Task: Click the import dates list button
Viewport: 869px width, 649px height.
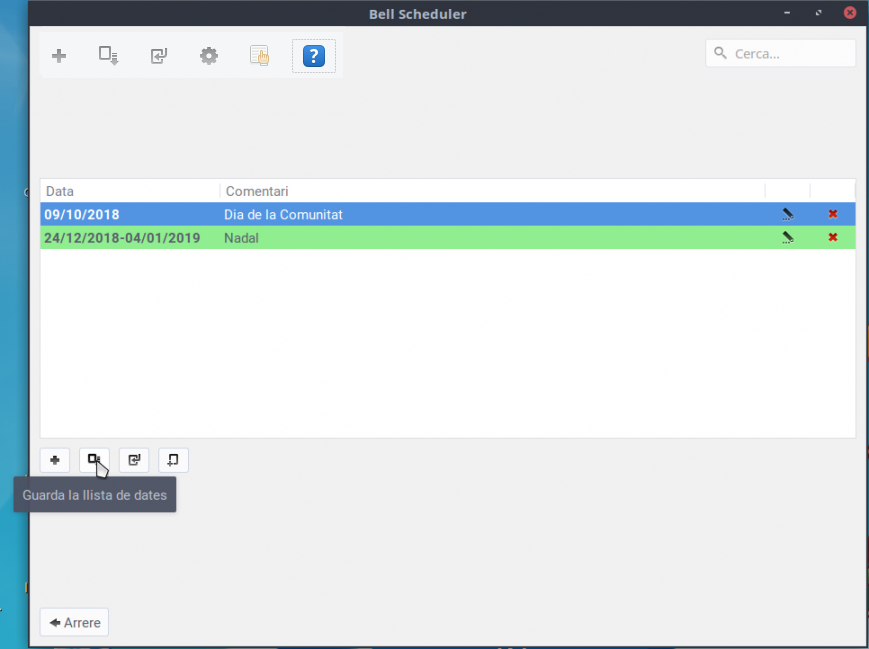Action: [134, 460]
